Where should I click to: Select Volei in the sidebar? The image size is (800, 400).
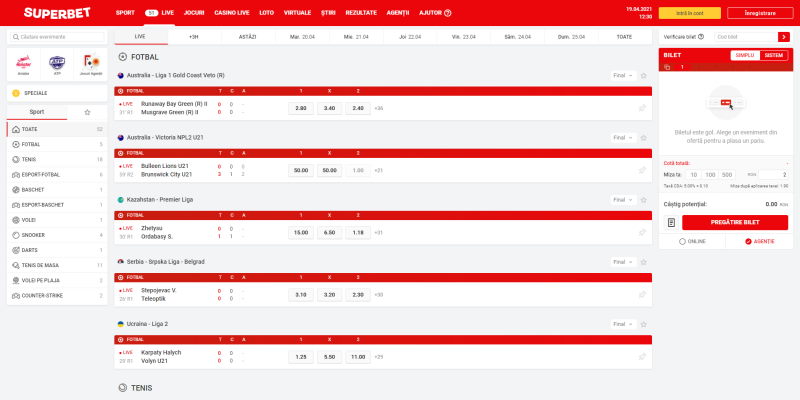tap(57, 220)
